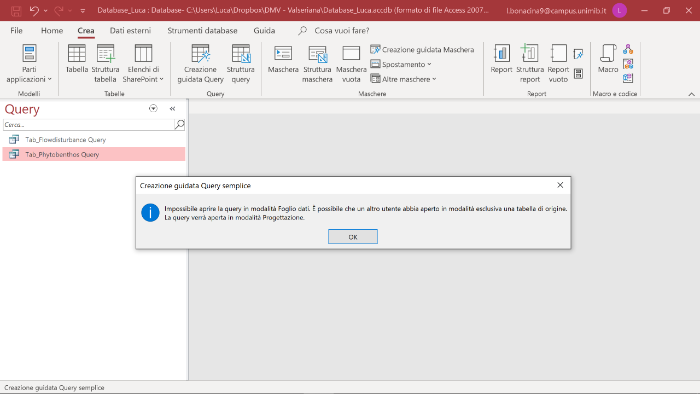This screenshot has height=394, width=700.
Task: Create a new Report
Action: pyautogui.click(x=501, y=59)
